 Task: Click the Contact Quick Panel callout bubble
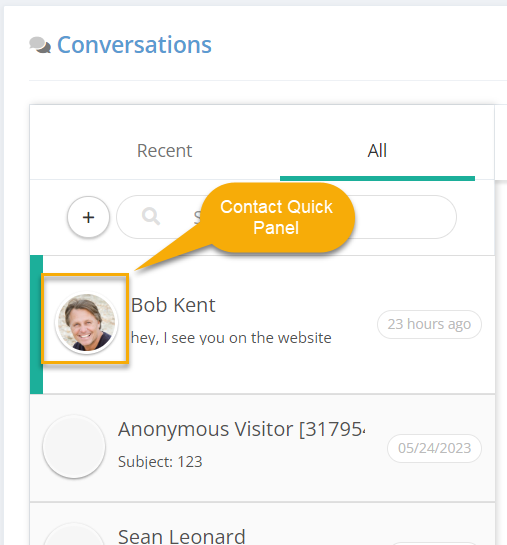[x=277, y=217]
